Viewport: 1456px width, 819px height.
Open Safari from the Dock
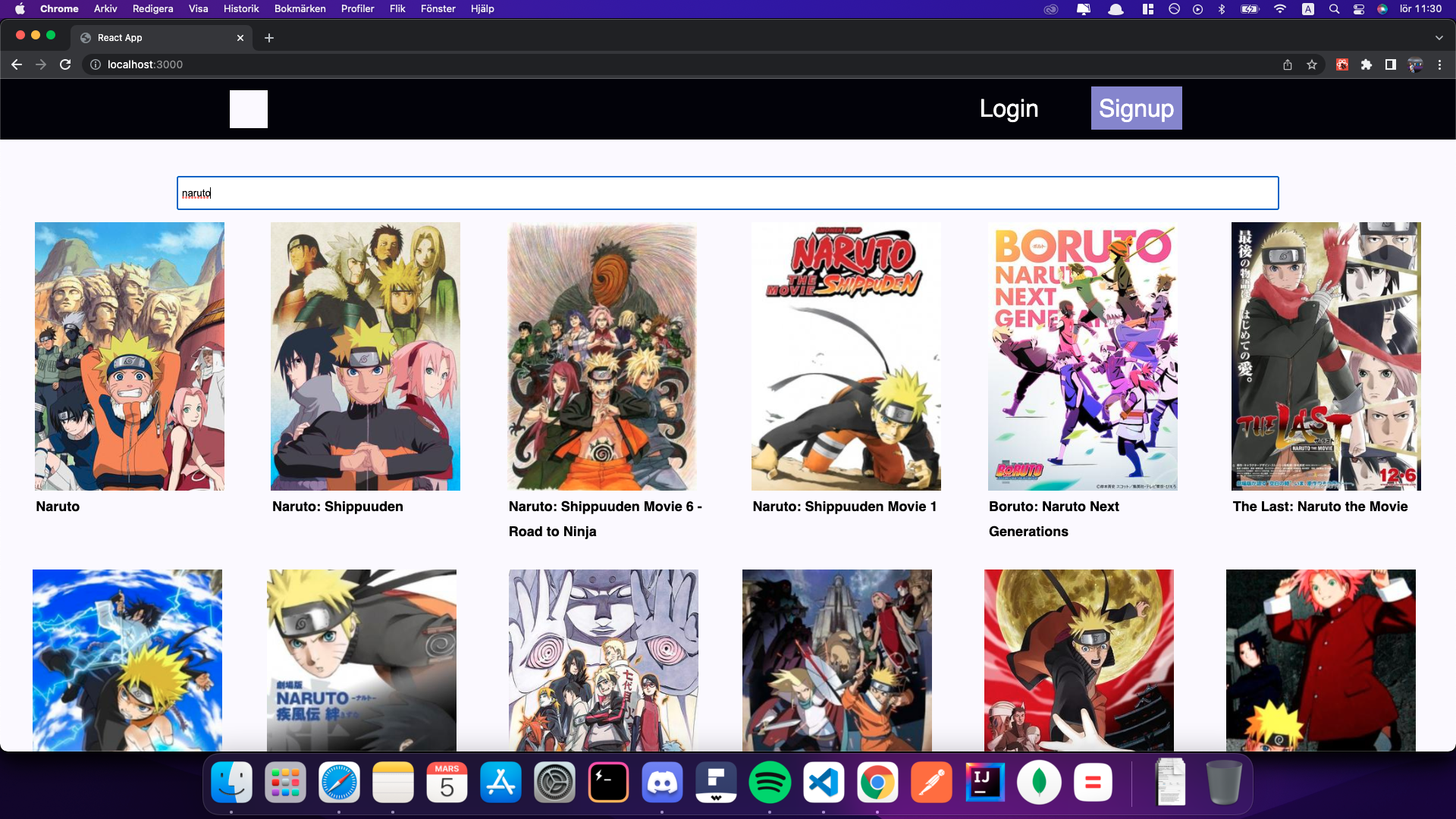[339, 783]
